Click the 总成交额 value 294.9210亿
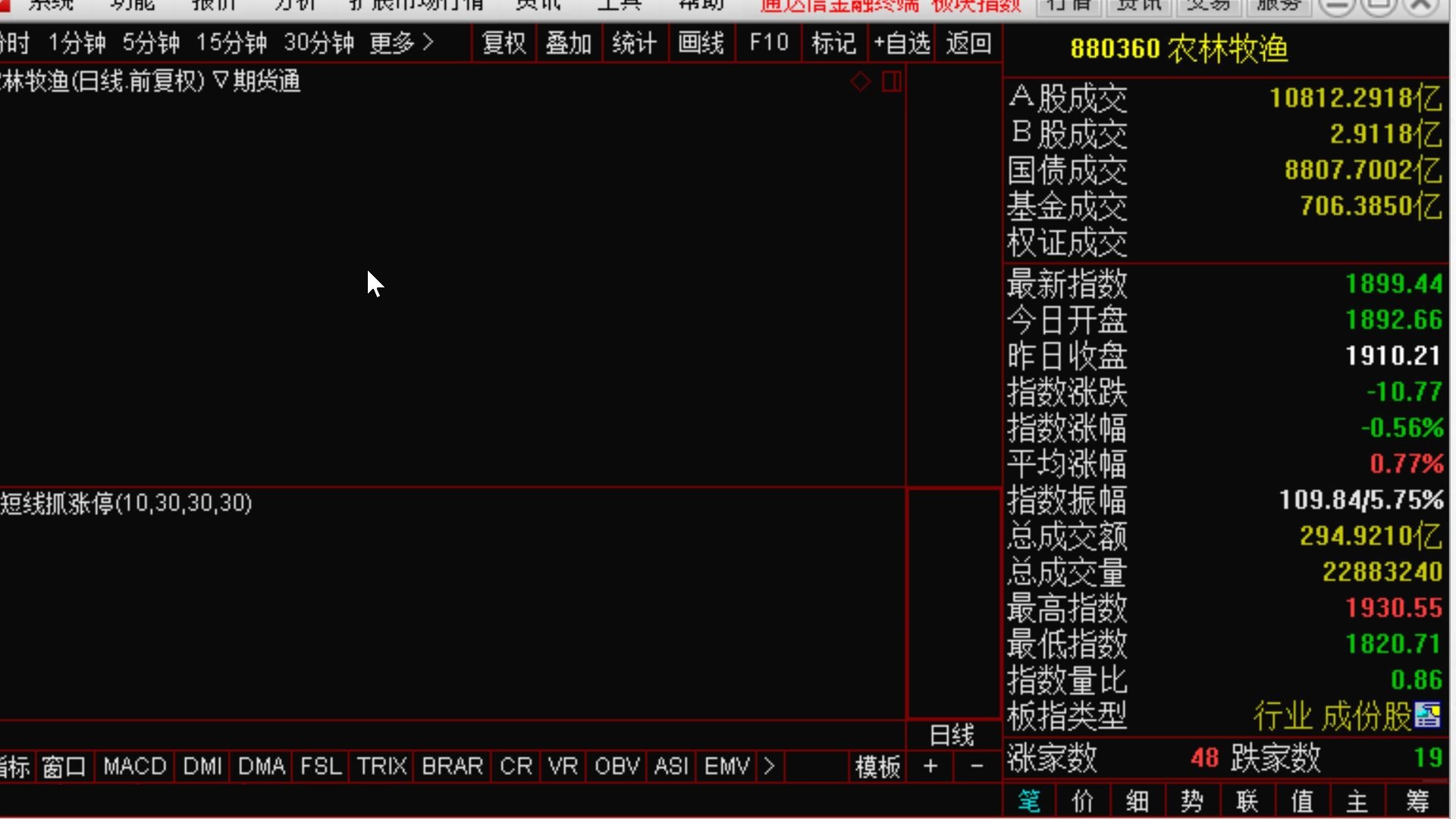1456x819 pixels. [x=1371, y=536]
